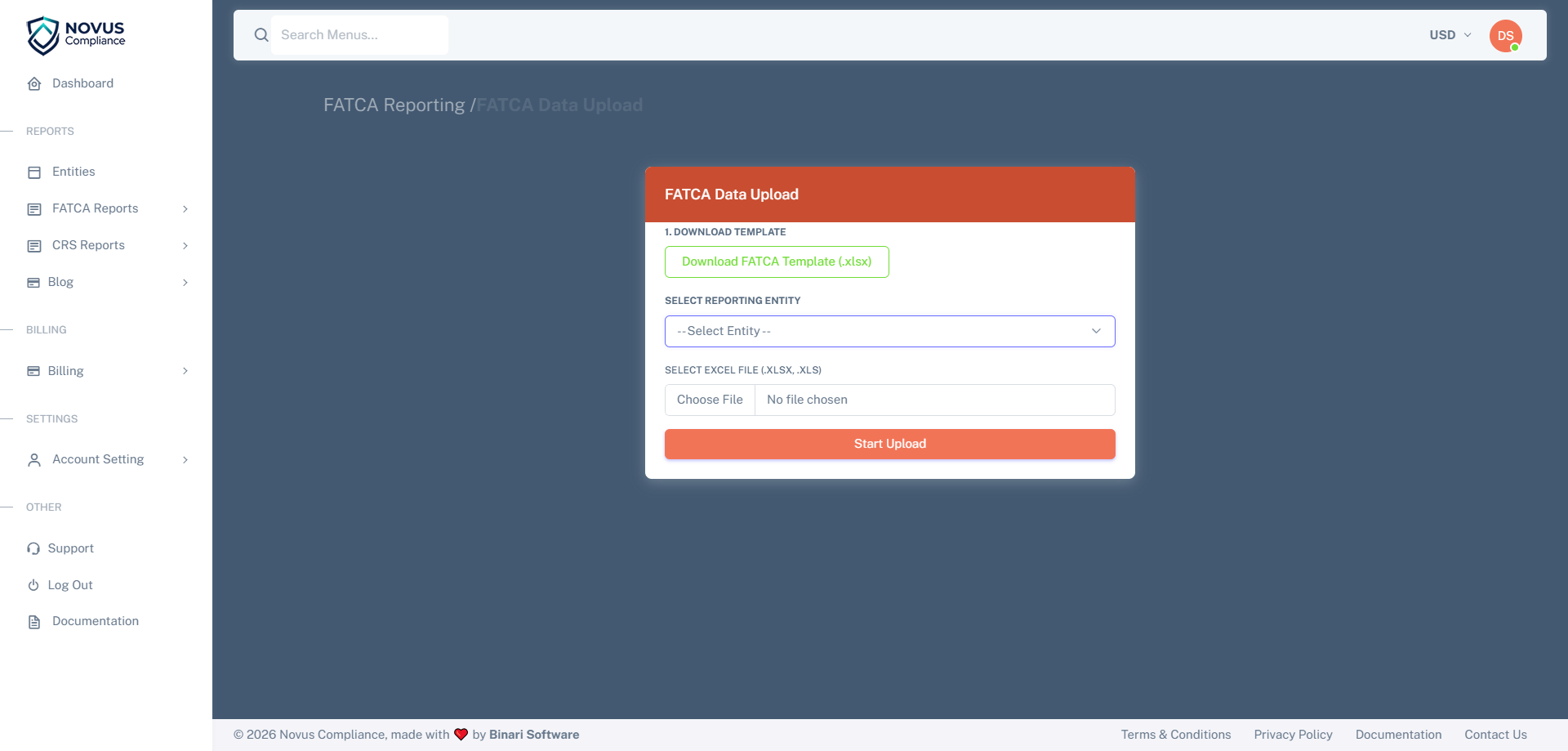The image size is (1568, 751).
Task: Click the Blog card icon
Action: 33,283
